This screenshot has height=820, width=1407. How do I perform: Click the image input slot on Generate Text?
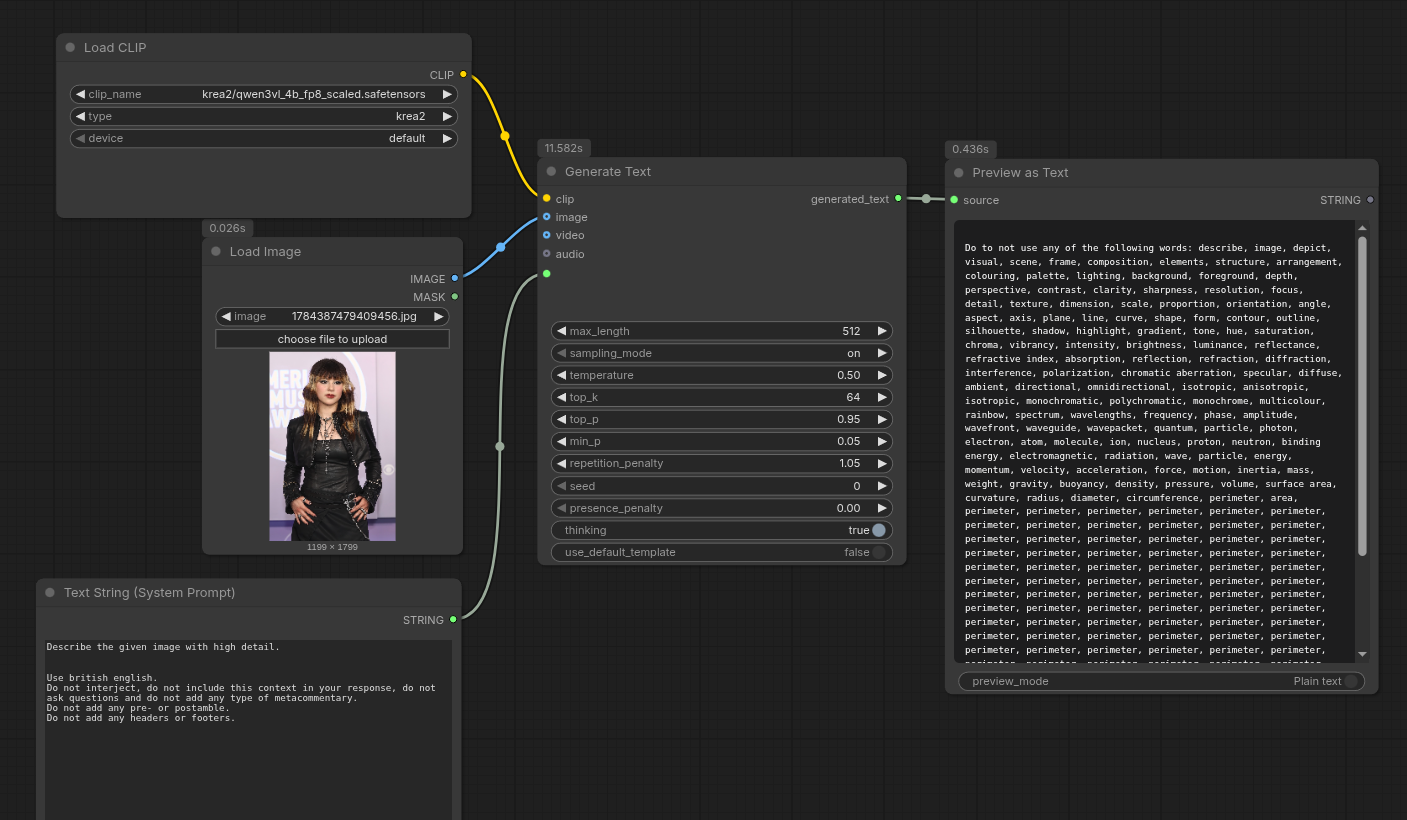click(x=546, y=216)
